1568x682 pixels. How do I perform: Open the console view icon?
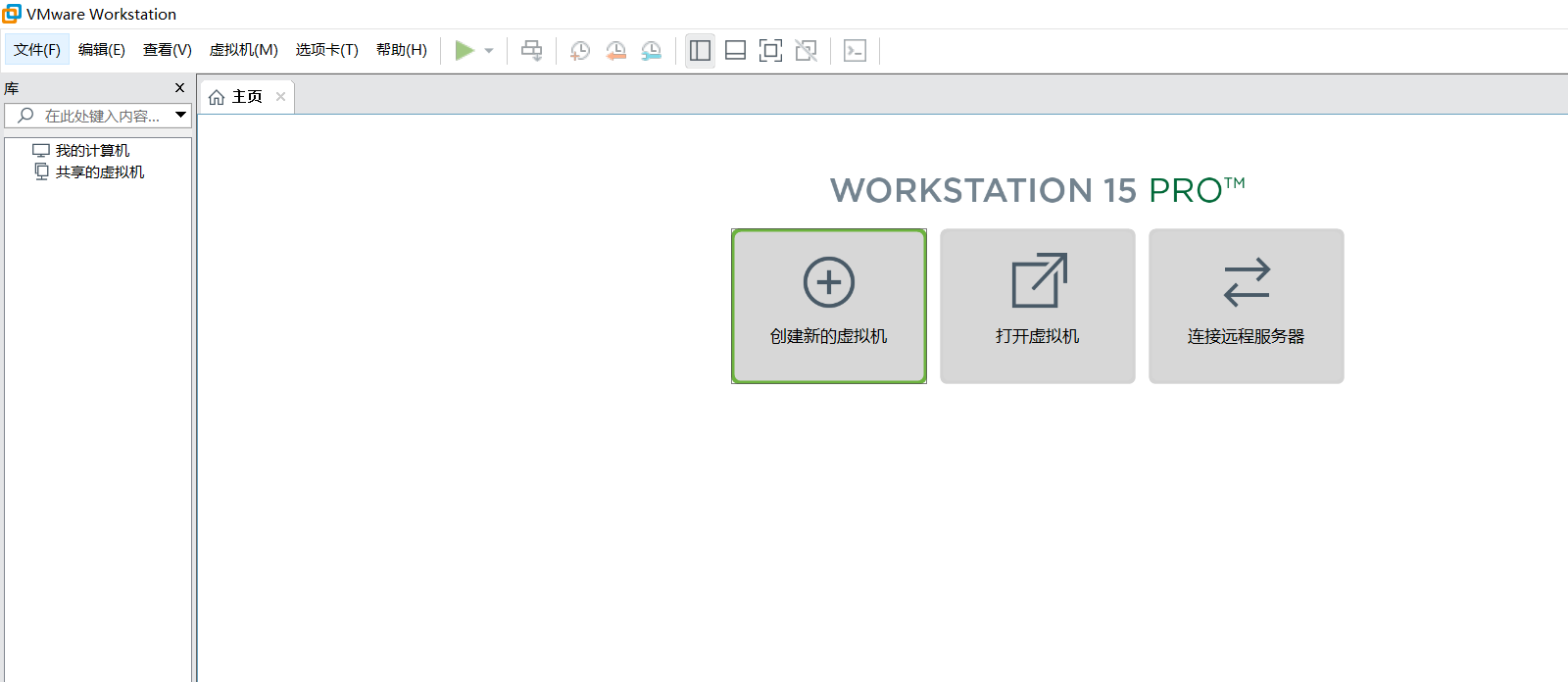click(x=855, y=50)
